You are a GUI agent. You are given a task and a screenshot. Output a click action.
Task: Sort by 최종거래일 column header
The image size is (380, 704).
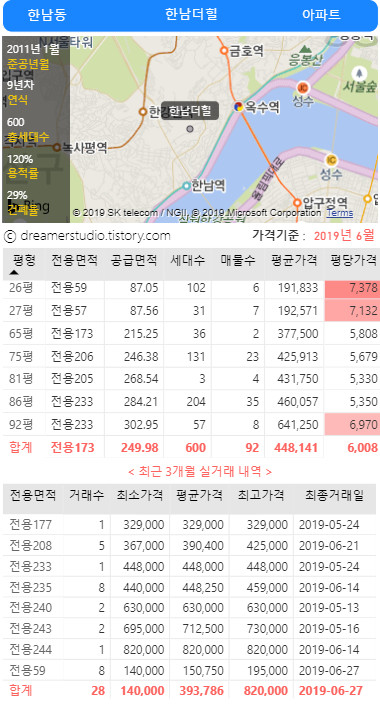pos(334,496)
